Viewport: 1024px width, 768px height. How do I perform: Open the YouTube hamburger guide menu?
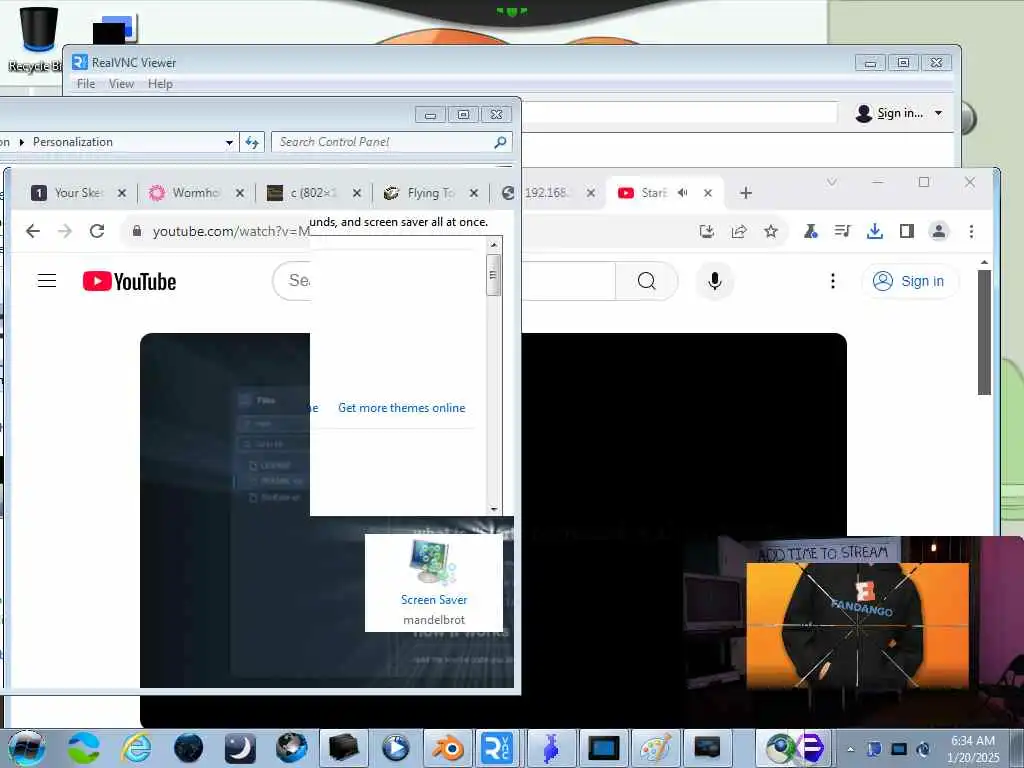[x=47, y=281]
